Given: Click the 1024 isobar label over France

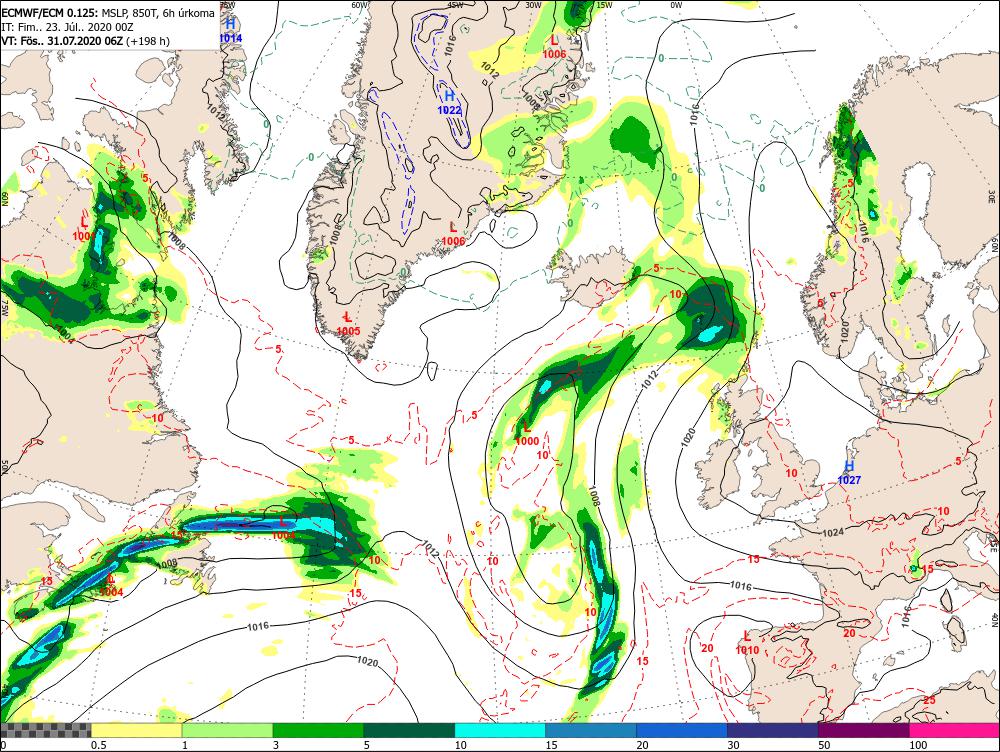Looking at the screenshot, I should click(x=833, y=532).
